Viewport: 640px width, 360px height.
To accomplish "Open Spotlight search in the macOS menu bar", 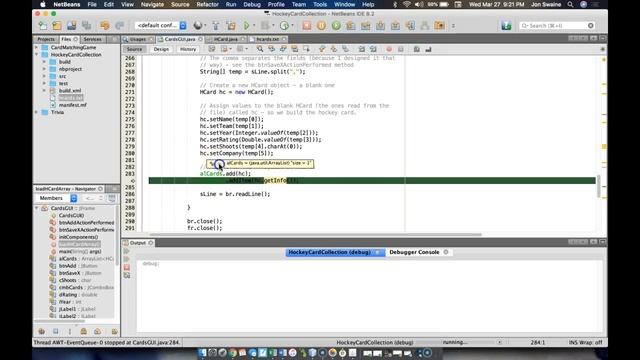I will coord(570,4).
